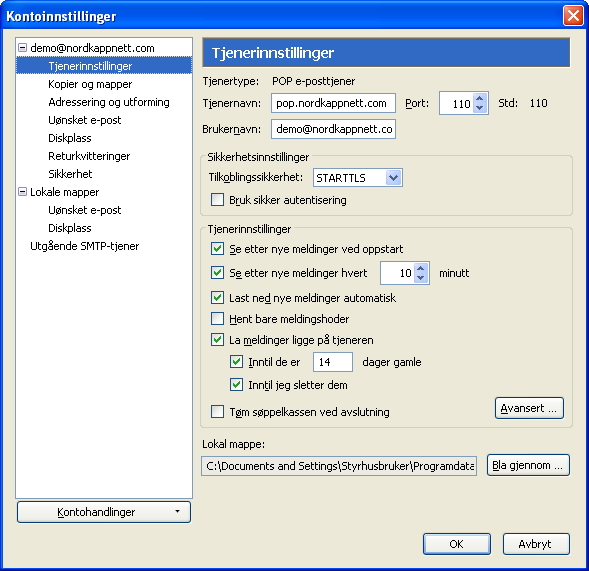Collapse the demo@nordkappnett.com account tree

[x=23, y=48]
